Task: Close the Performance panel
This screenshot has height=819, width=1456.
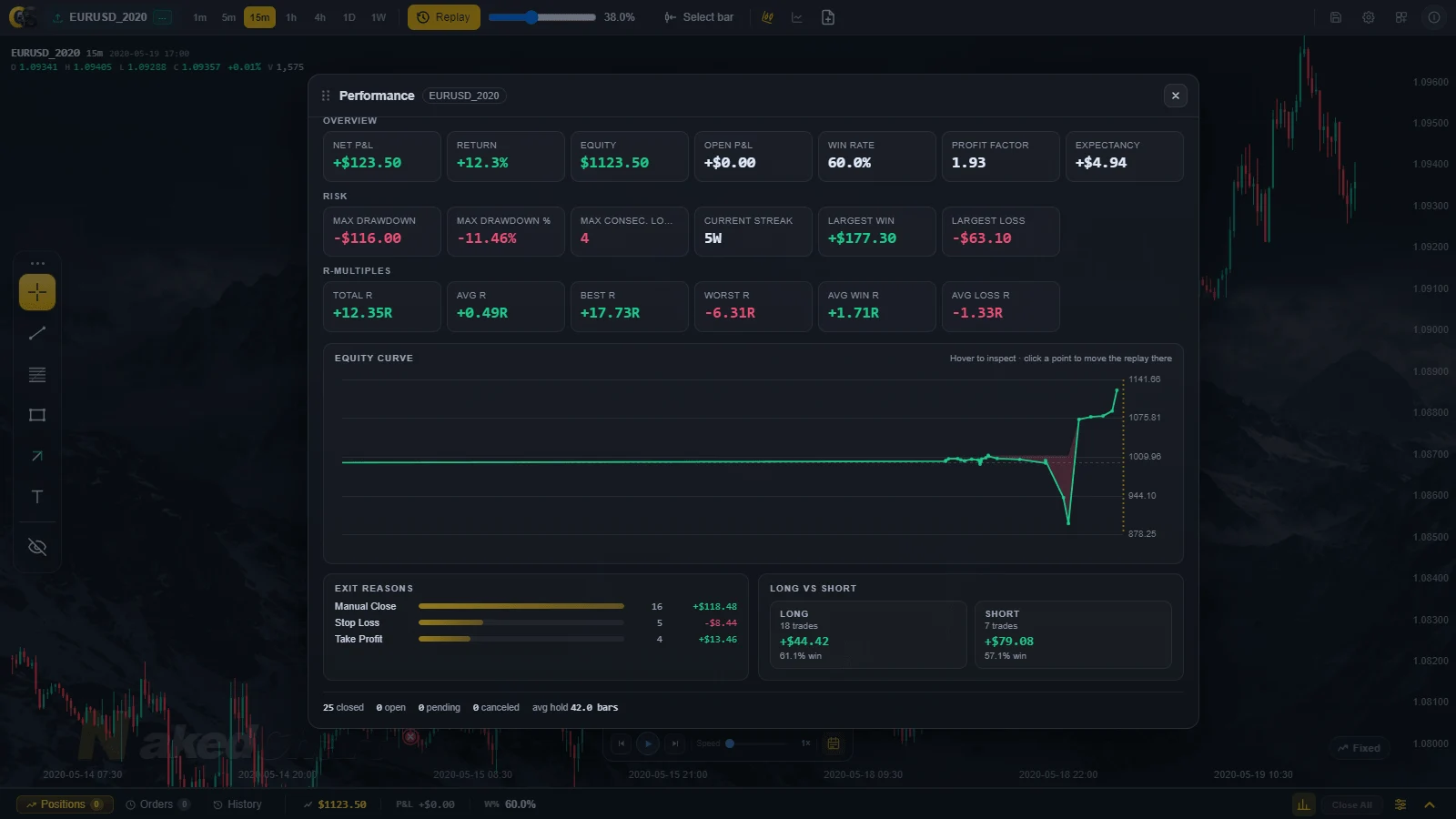Action: pos(1176,96)
